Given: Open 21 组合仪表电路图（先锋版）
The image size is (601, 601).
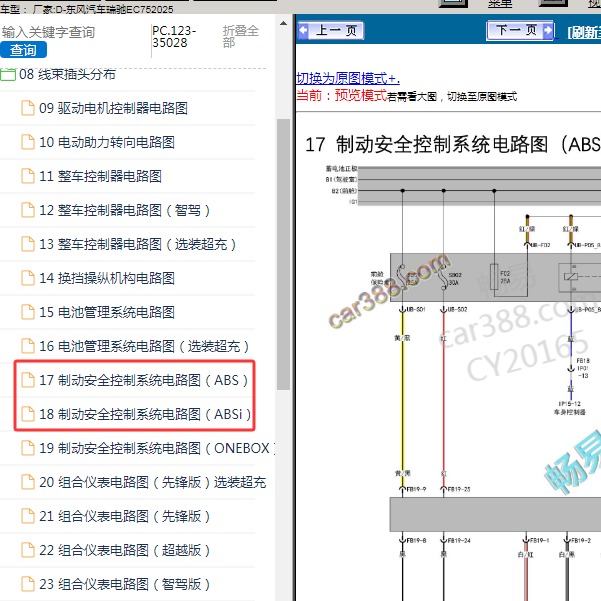Looking at the screenshot, I should pos(125,516).
